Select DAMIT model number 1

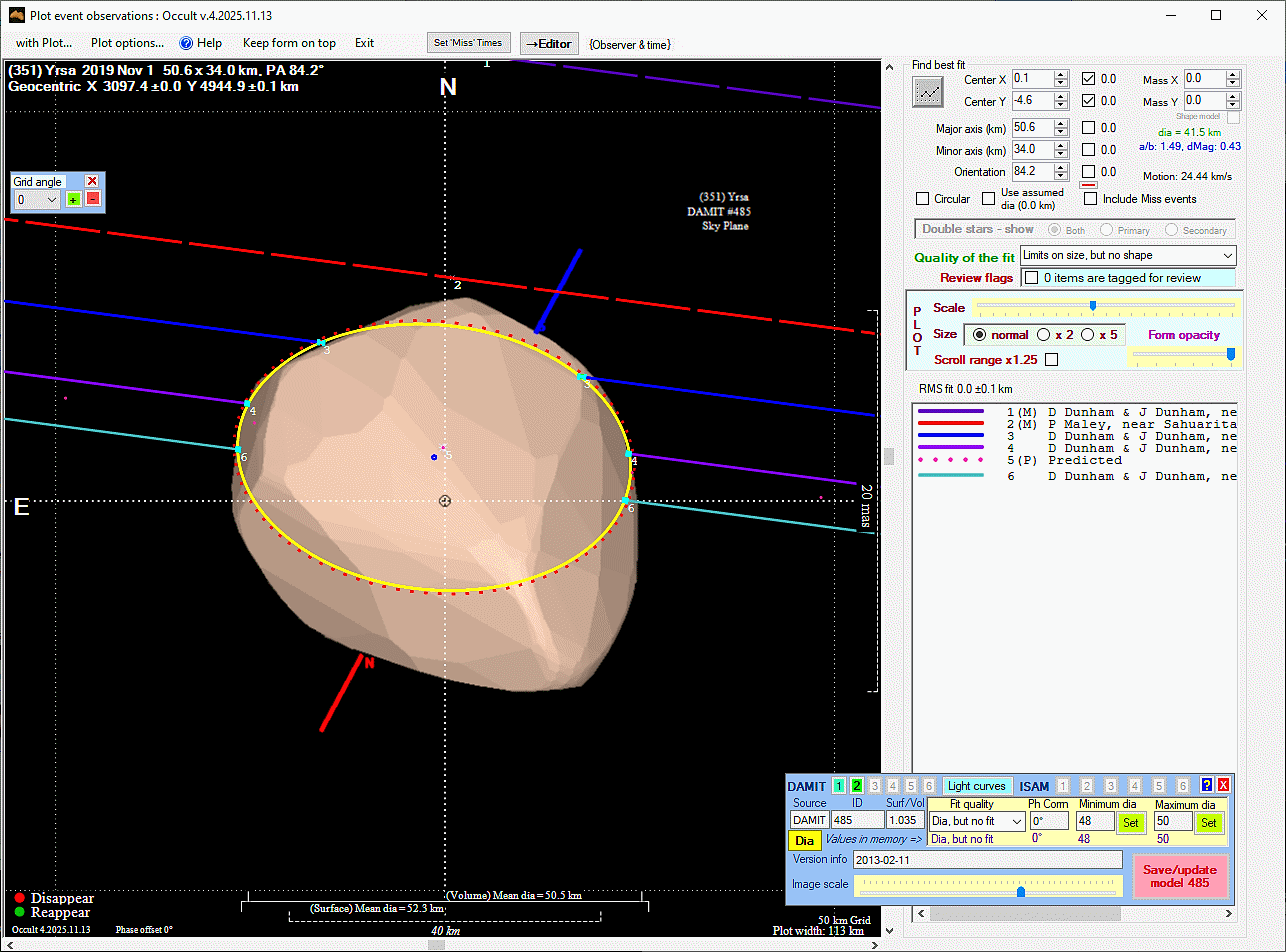(839, 786)
